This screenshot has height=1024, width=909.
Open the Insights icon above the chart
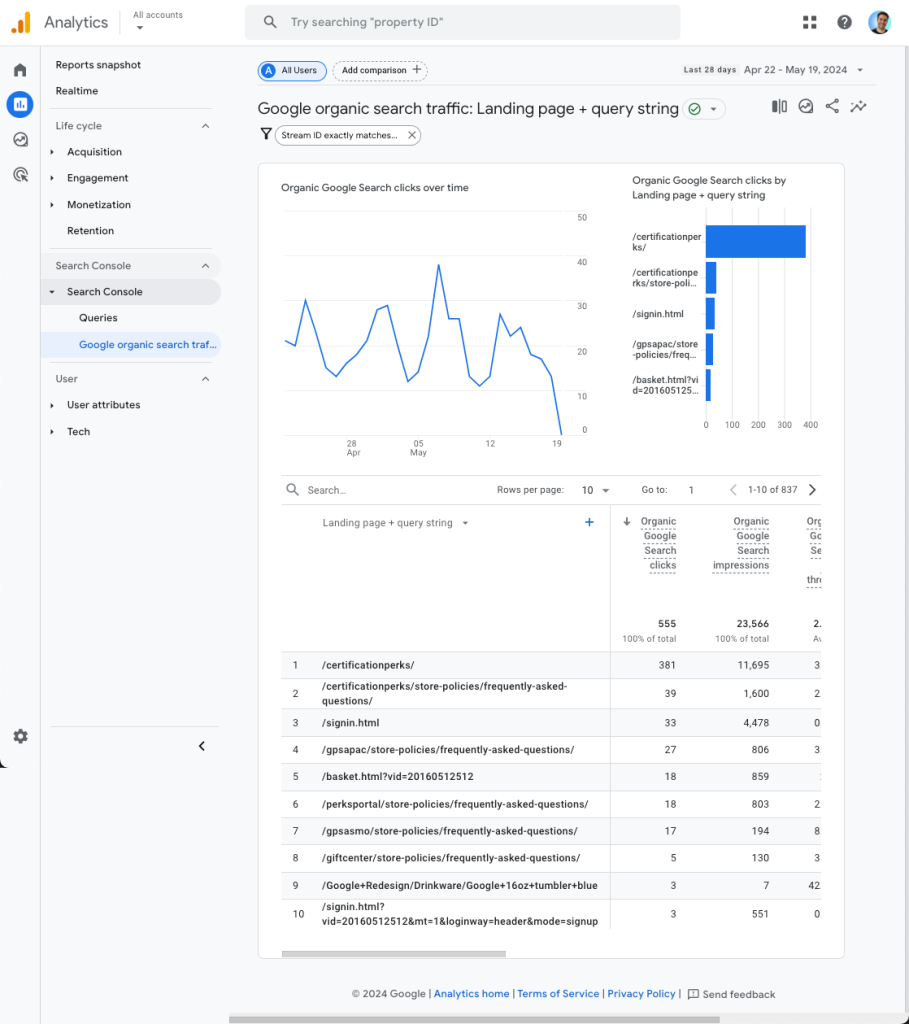[x=806, y=106]
